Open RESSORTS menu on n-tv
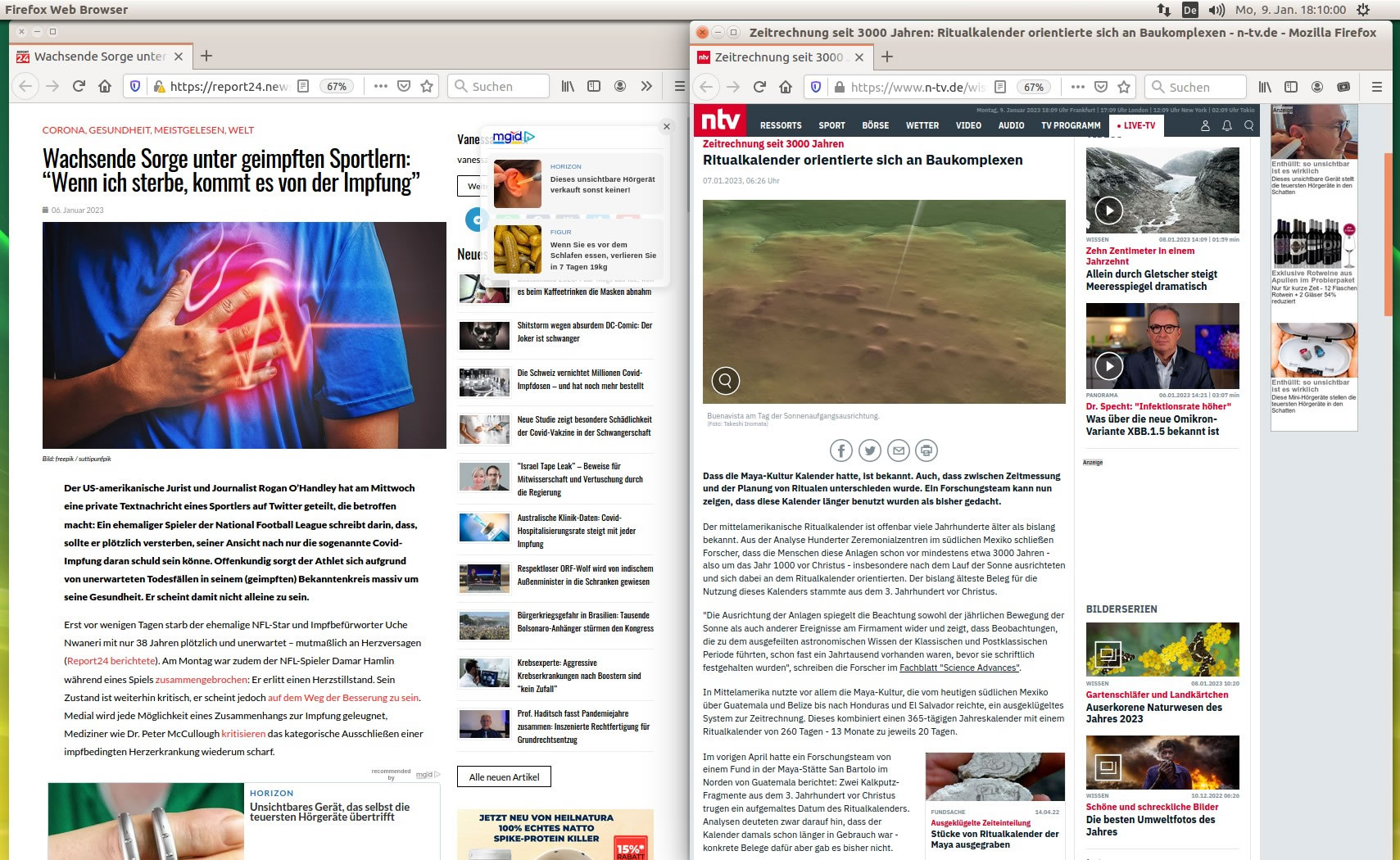 pos(781,125)
